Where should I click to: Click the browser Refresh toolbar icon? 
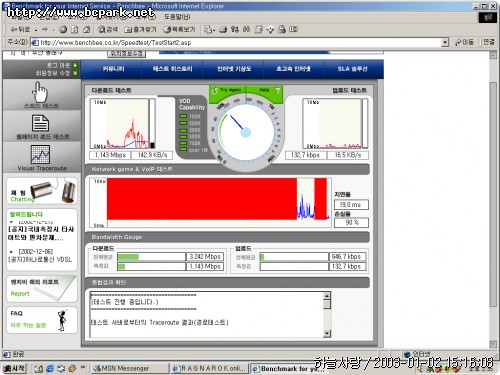(x=75, y=30)
